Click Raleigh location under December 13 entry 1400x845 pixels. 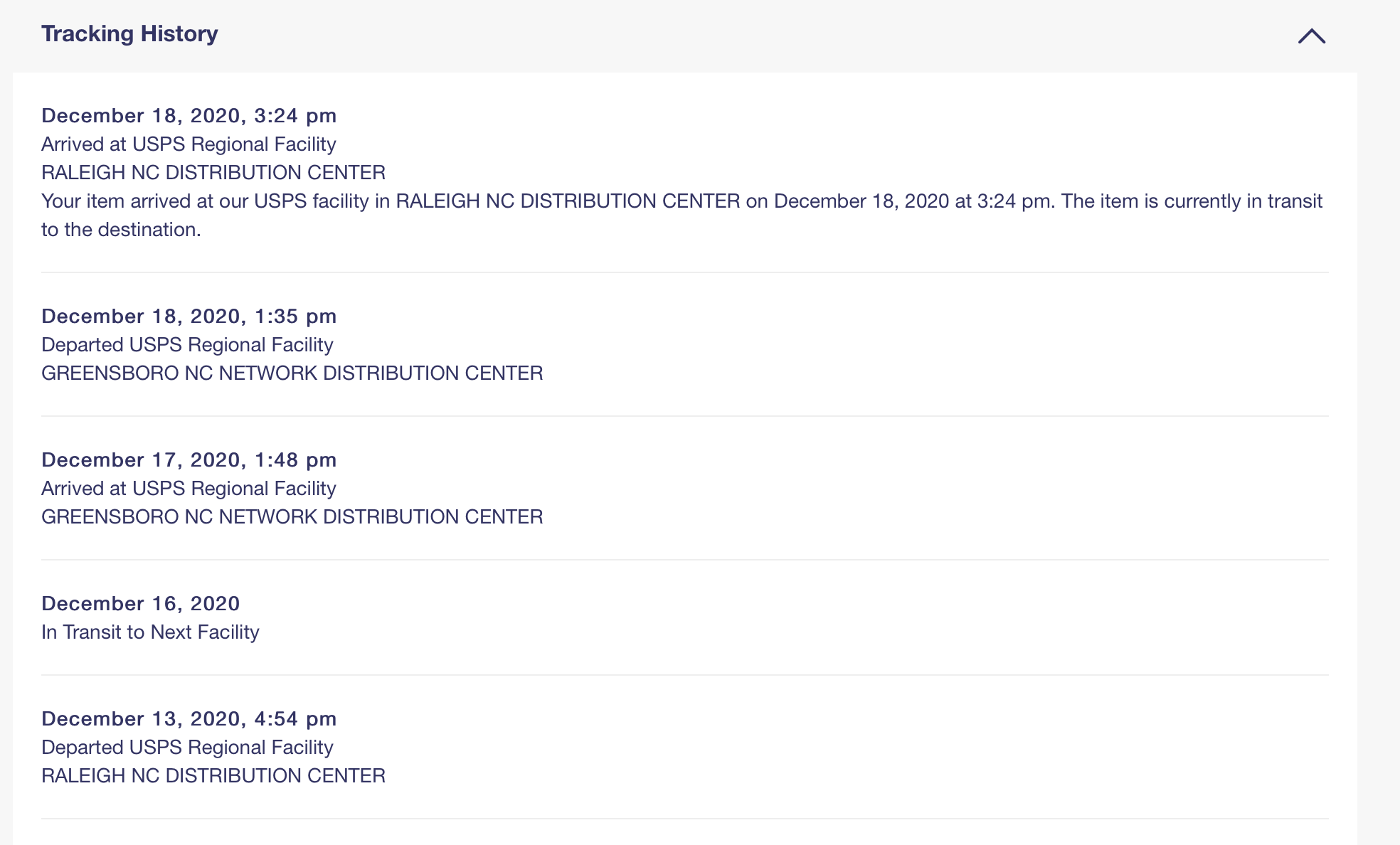tap(213, 776)
